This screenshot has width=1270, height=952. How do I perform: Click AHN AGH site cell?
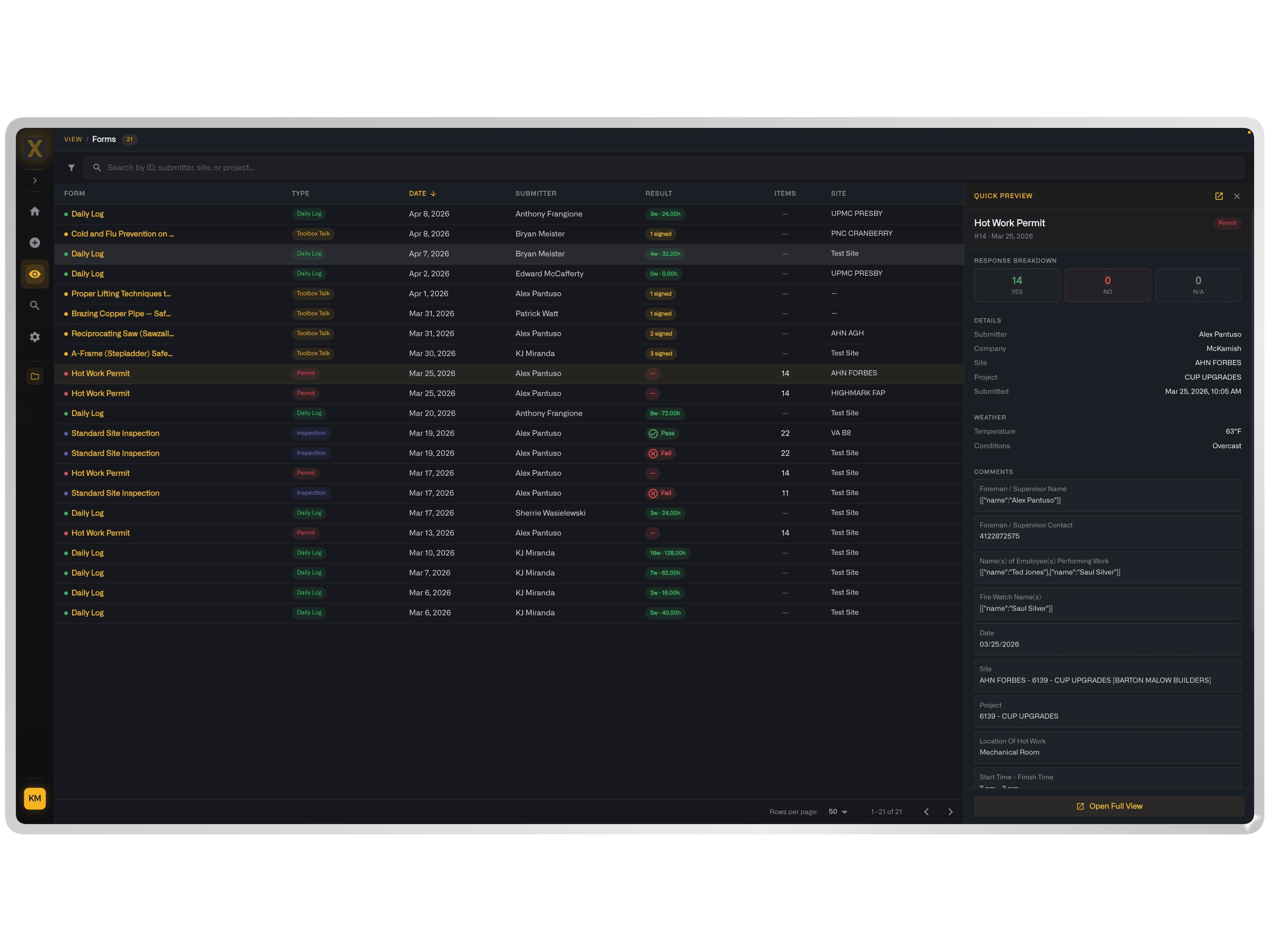pos(847,334)
